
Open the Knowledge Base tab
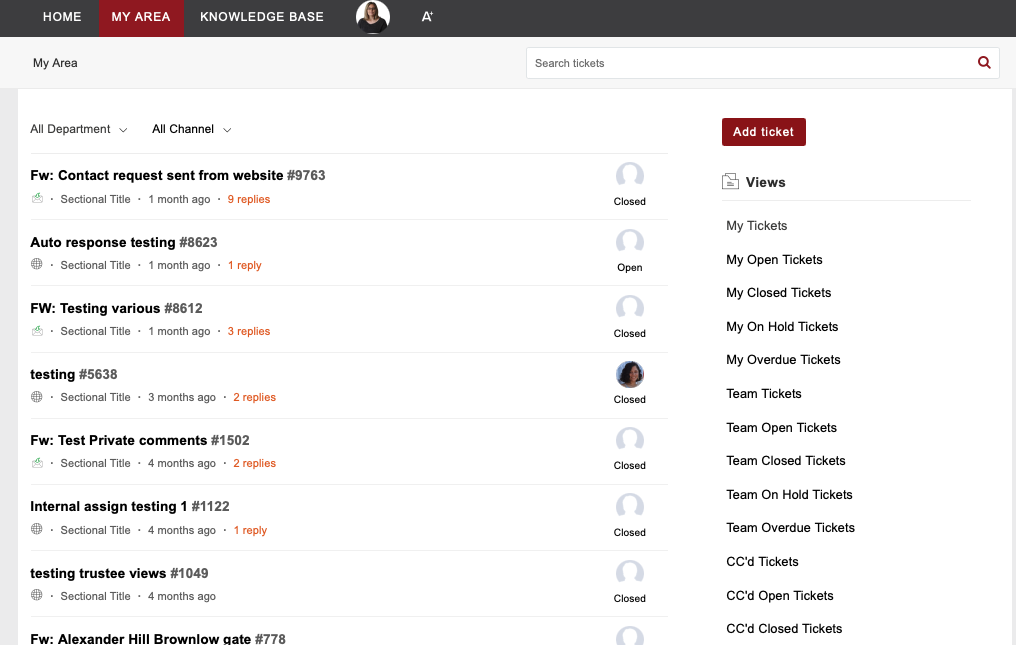262,17
